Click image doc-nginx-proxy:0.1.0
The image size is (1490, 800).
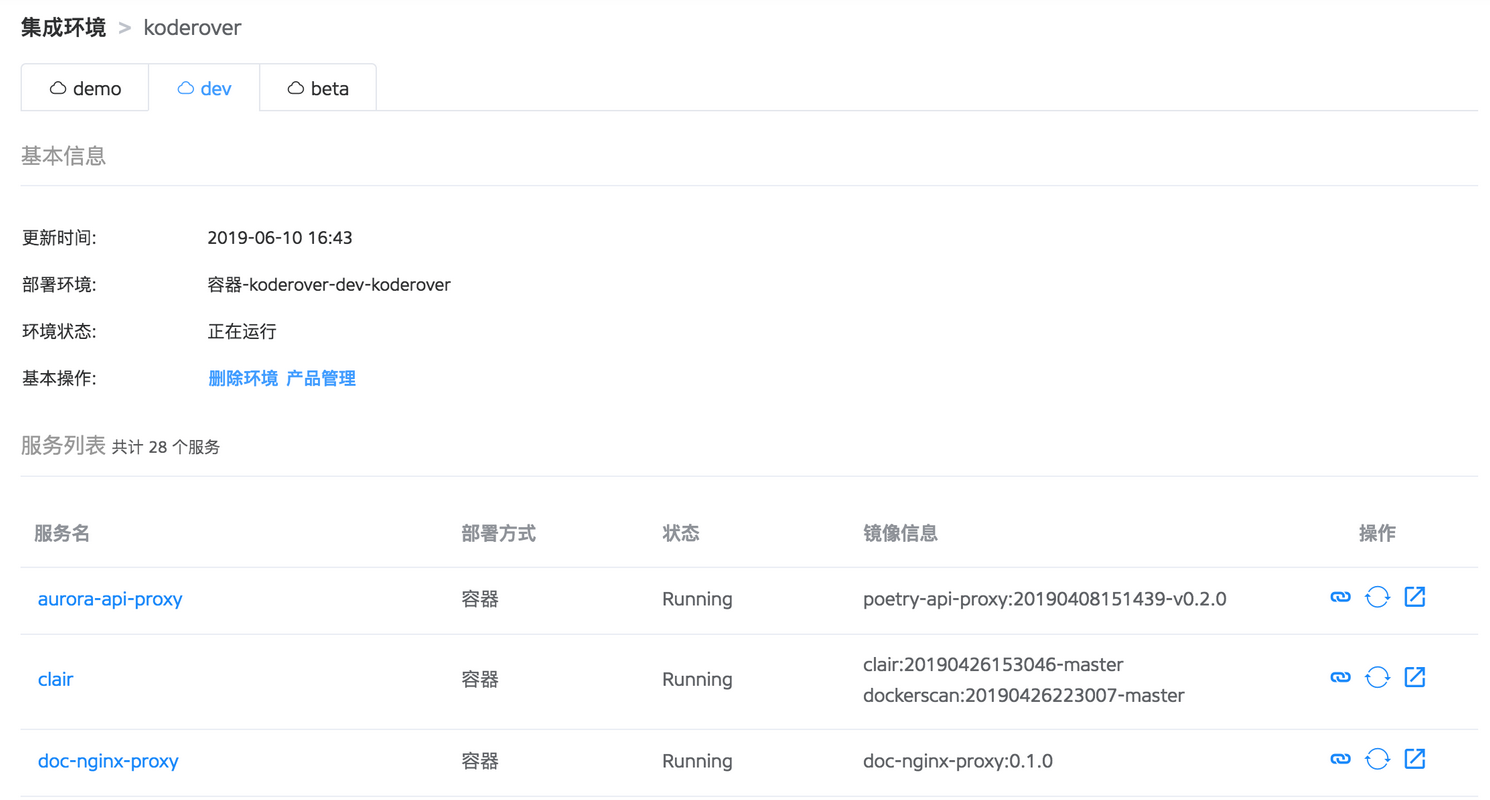click(x=958, y=761)
